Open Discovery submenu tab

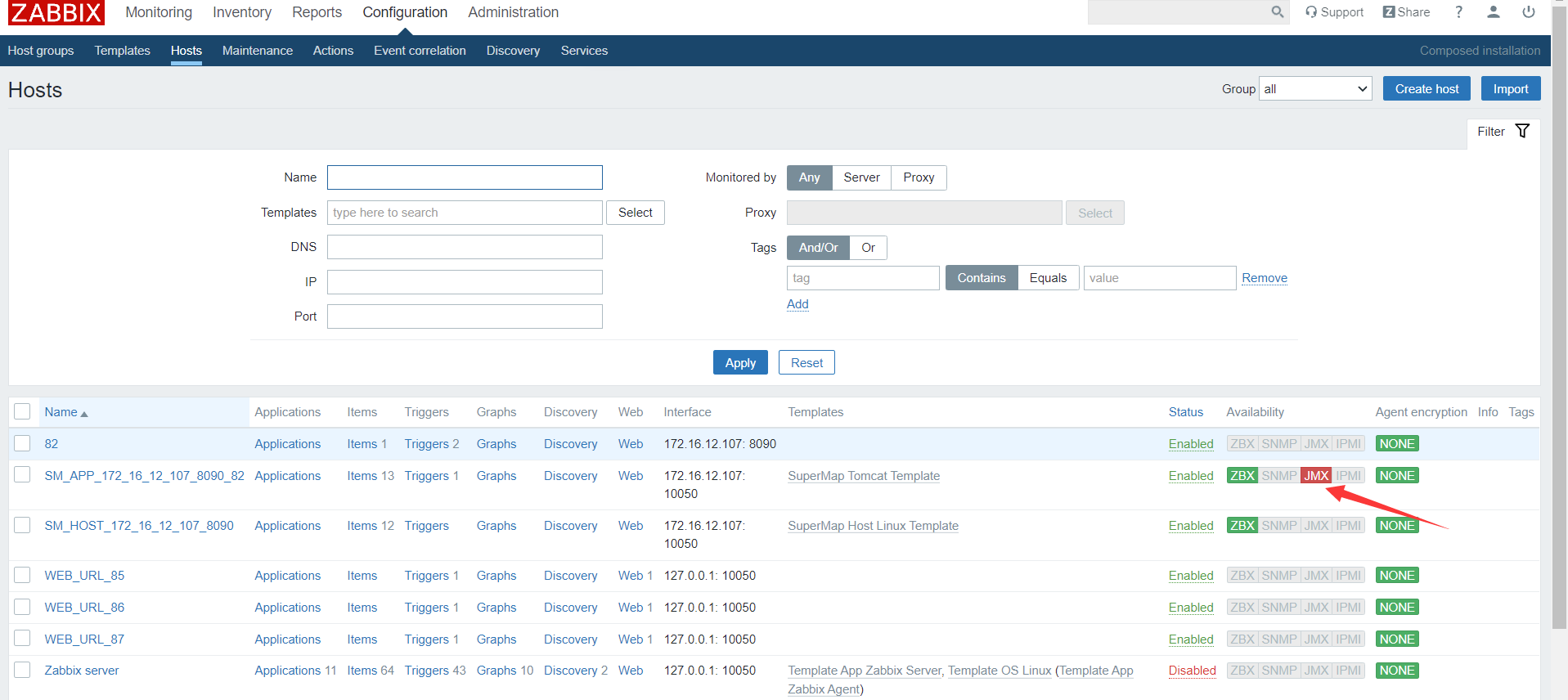coord(513,51)
